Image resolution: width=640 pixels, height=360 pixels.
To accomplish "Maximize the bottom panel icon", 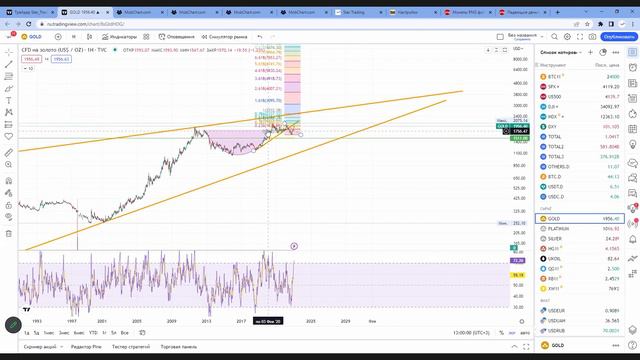I will pyautogui.click(x=526, y=347).
